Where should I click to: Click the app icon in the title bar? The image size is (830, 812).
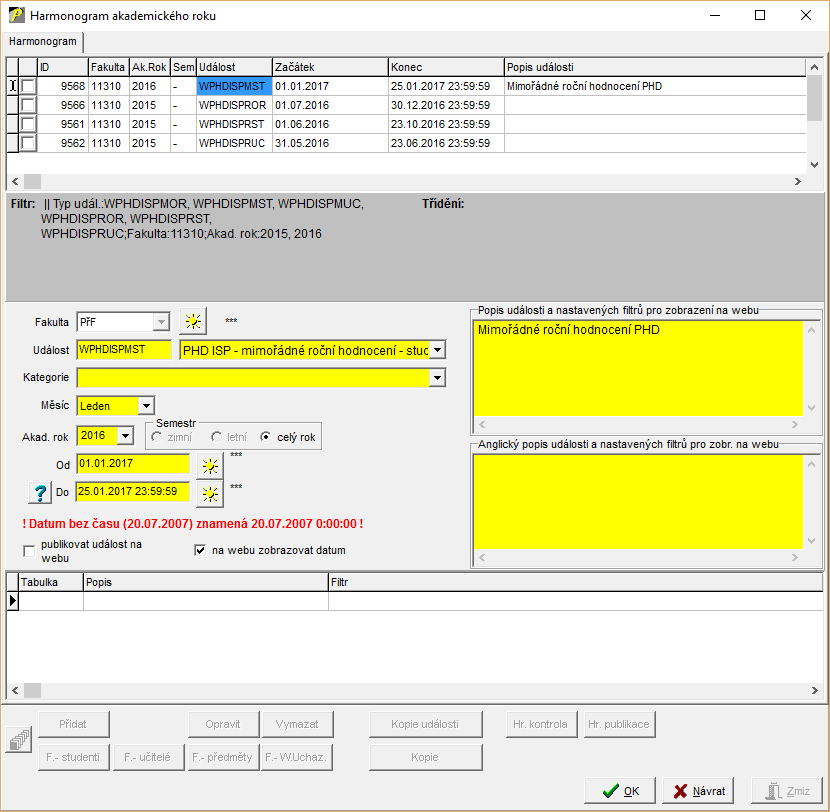[15, 16]
